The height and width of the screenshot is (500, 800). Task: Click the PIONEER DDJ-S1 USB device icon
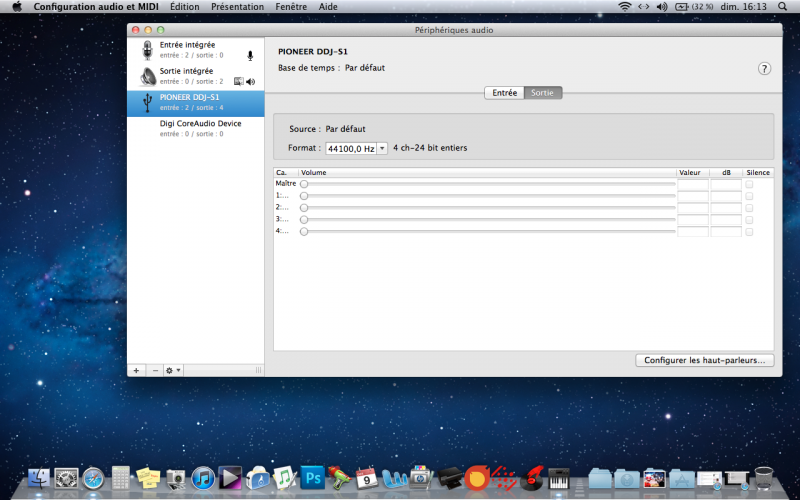147,103
